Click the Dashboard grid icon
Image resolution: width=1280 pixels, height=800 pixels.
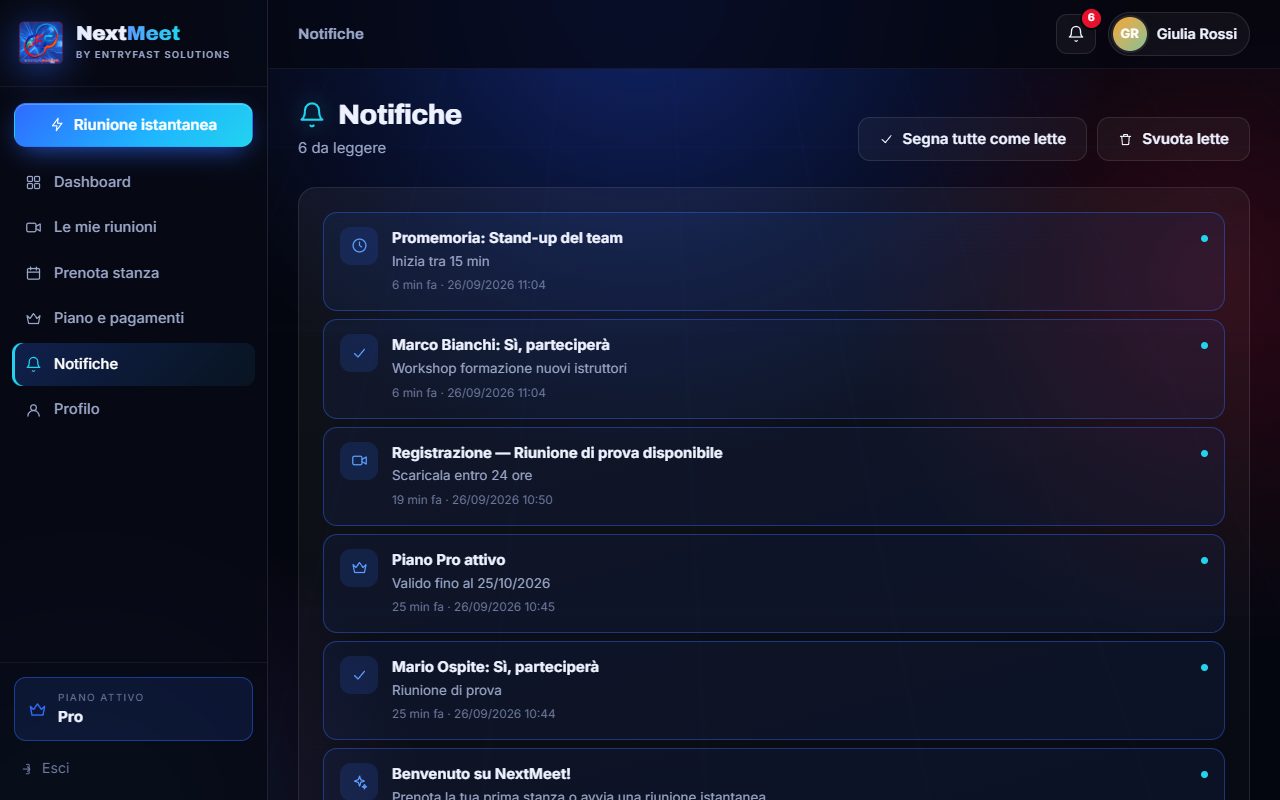click(33, 182)
